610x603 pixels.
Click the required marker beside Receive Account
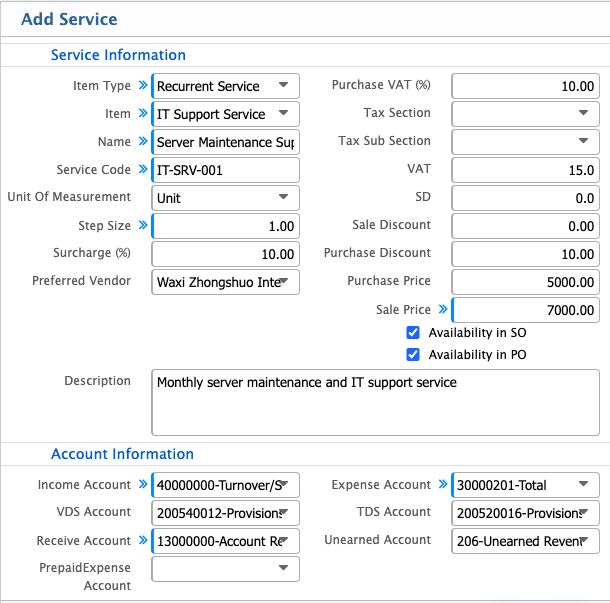pyautogui.click(x=143, y=540)
